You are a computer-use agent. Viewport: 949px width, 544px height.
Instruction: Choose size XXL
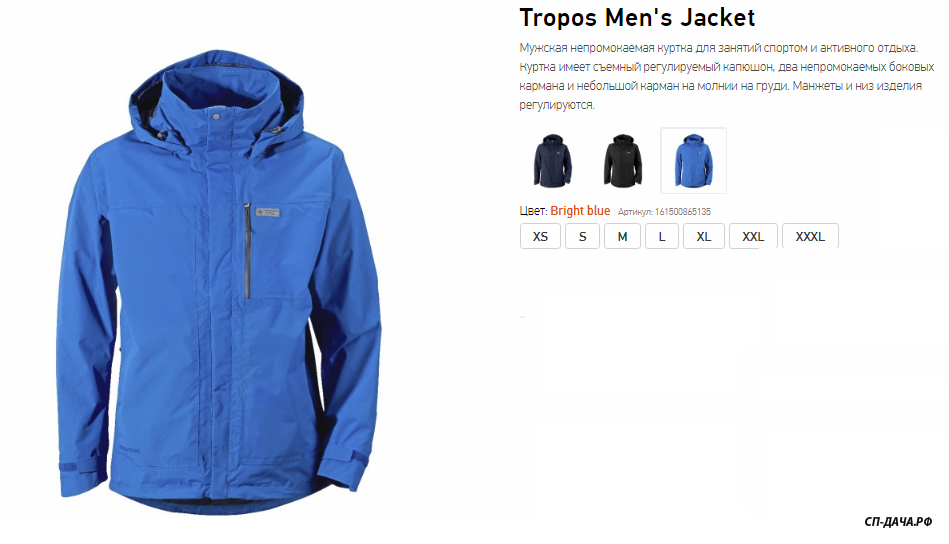point(753,237)
